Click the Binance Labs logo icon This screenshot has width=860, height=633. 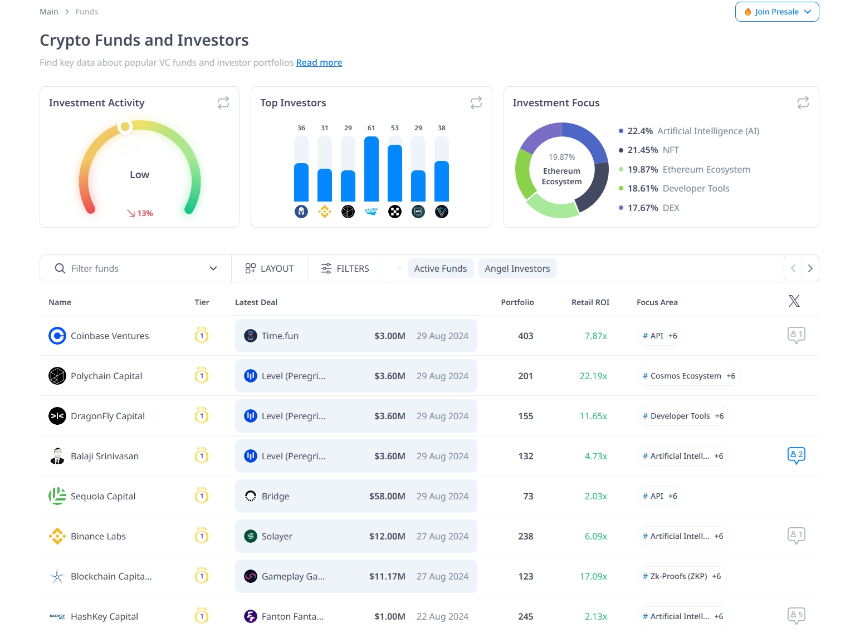pyautogui.click(x=57, y=536)
